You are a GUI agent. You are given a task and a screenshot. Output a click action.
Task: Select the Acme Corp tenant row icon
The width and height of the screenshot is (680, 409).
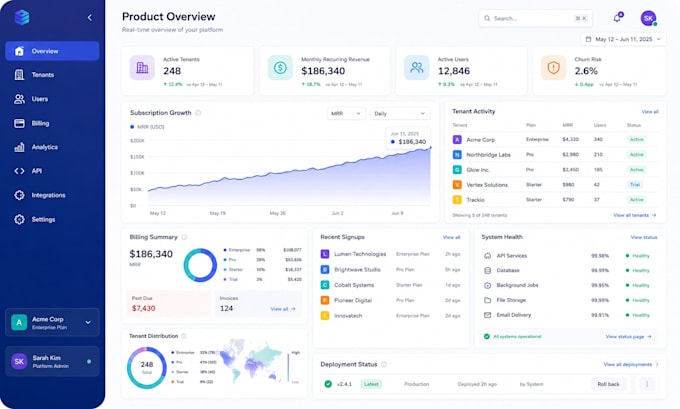click(x=457, y=140)
